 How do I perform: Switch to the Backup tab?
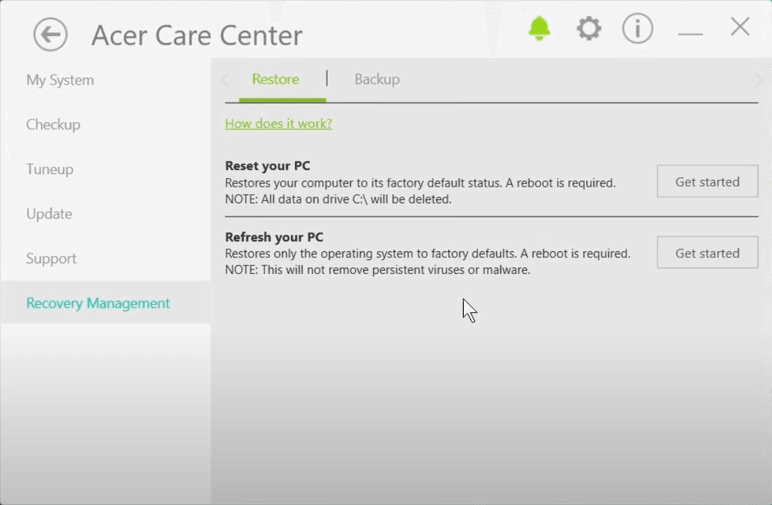(x=377, y=80)
